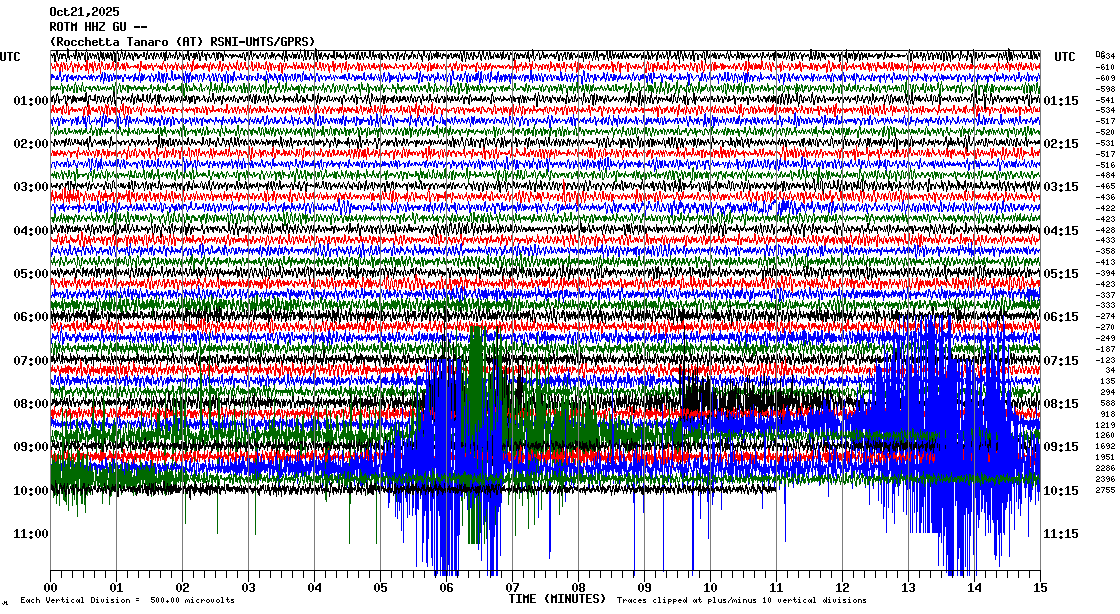1120x614 pixels.
Task: Click the 02:15 time label on right axis
Action: pos(1060,144)
